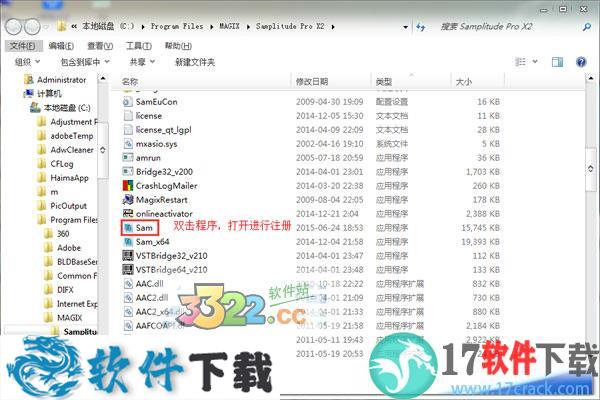This screenshot has height=400, width=600.
Task: Select the onlineactivator application icon
Action: coord(128,214)
